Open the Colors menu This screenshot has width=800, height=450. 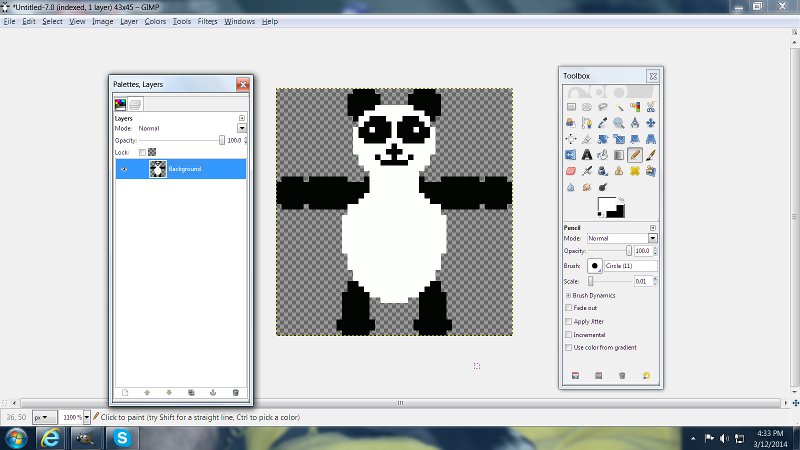(155, 21)
